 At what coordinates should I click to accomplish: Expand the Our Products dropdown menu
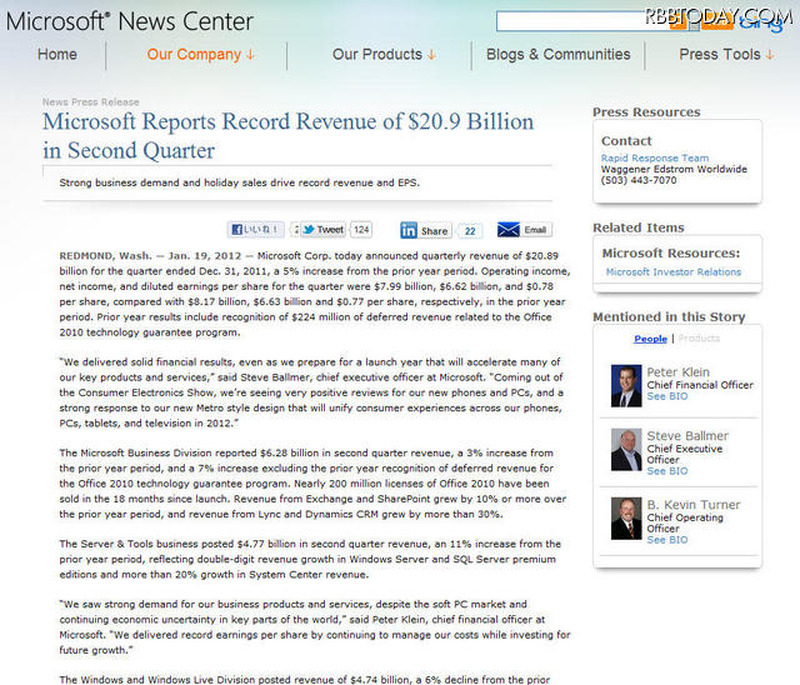coord(384,54)
